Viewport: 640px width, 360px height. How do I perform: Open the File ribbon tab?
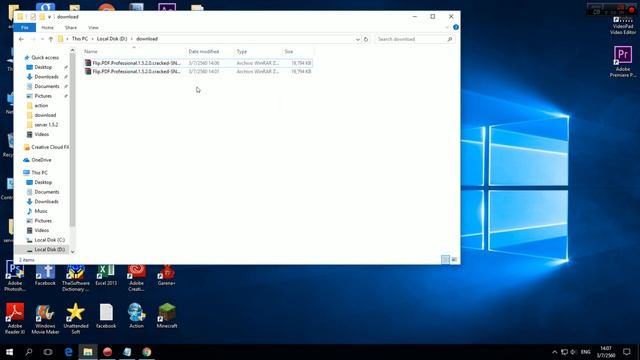click(24, 27)
